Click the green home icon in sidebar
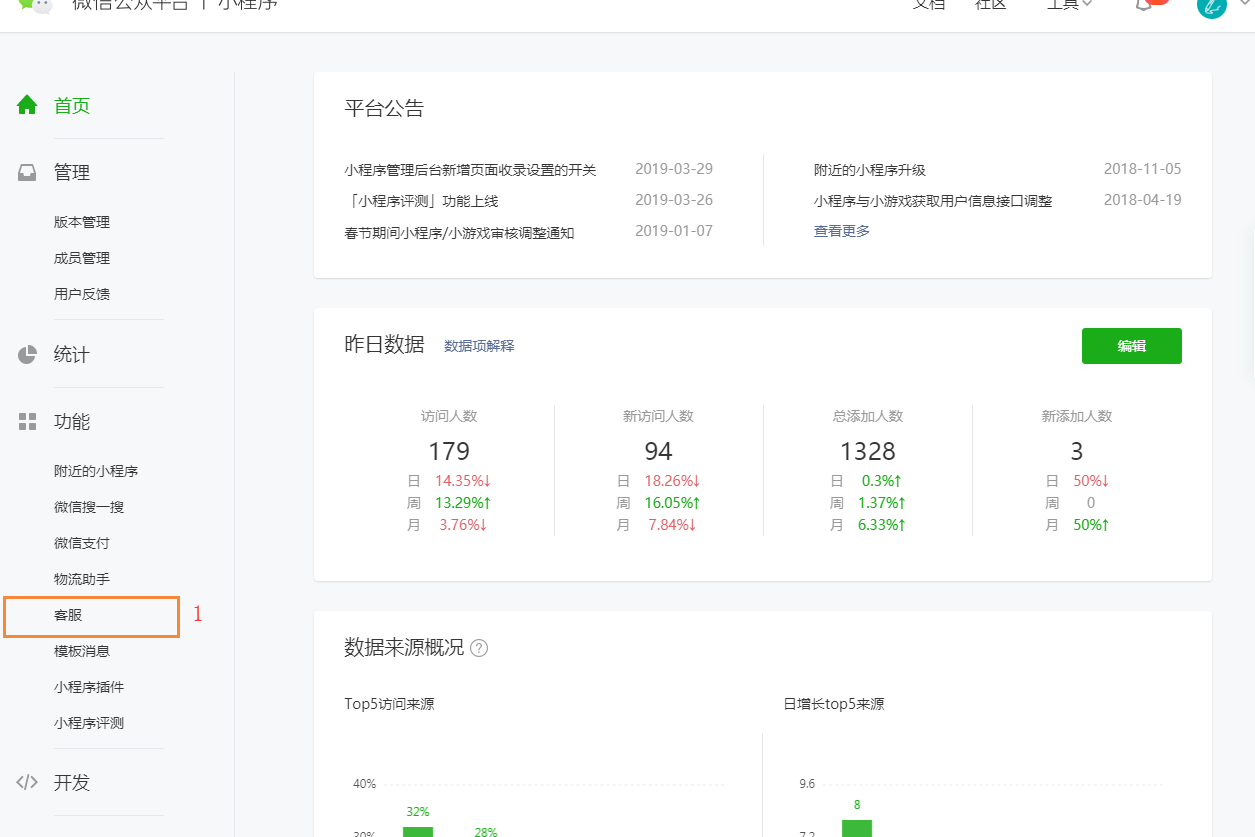The image size is (1255, 837). tap(27, 105)
